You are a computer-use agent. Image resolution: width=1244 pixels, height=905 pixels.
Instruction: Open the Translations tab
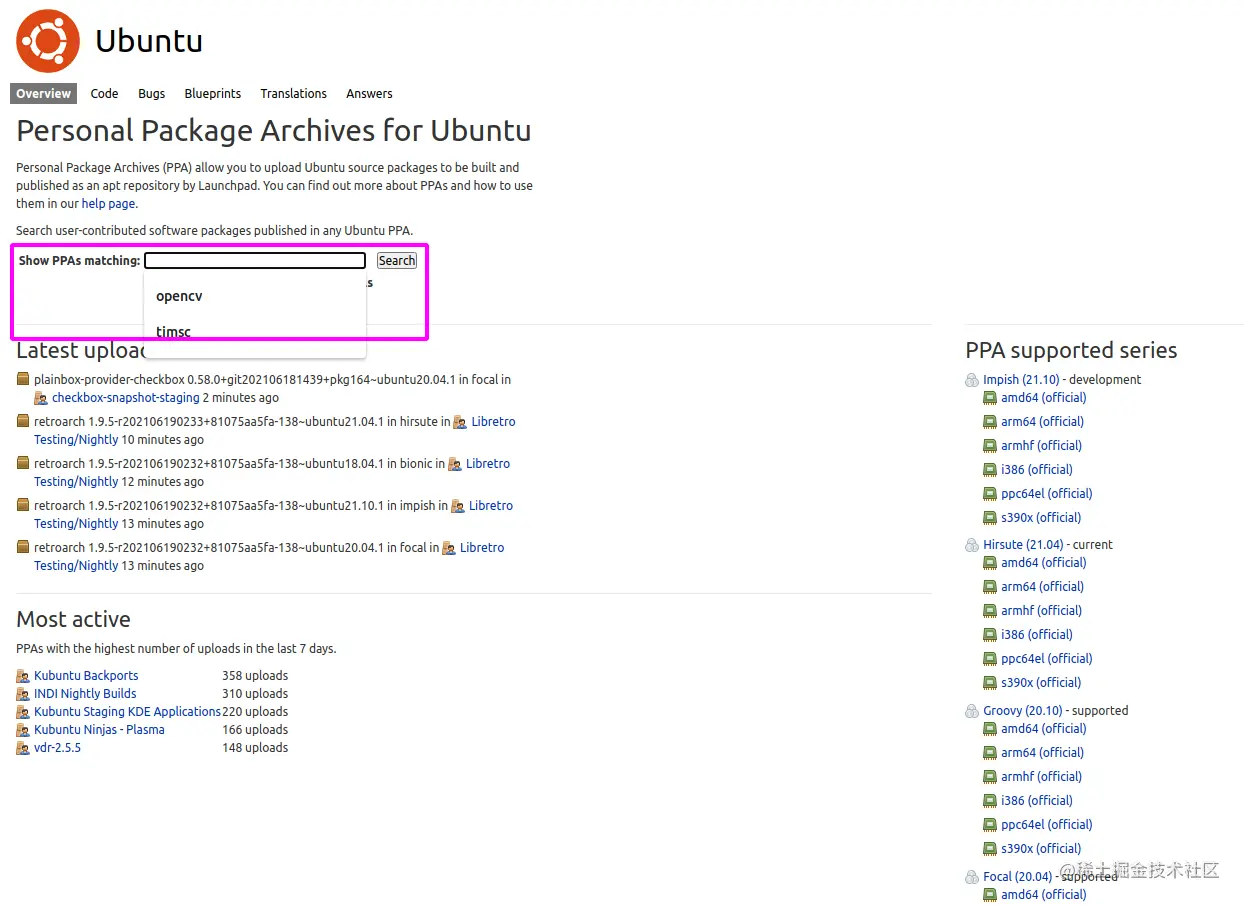(x=294, y=93)
